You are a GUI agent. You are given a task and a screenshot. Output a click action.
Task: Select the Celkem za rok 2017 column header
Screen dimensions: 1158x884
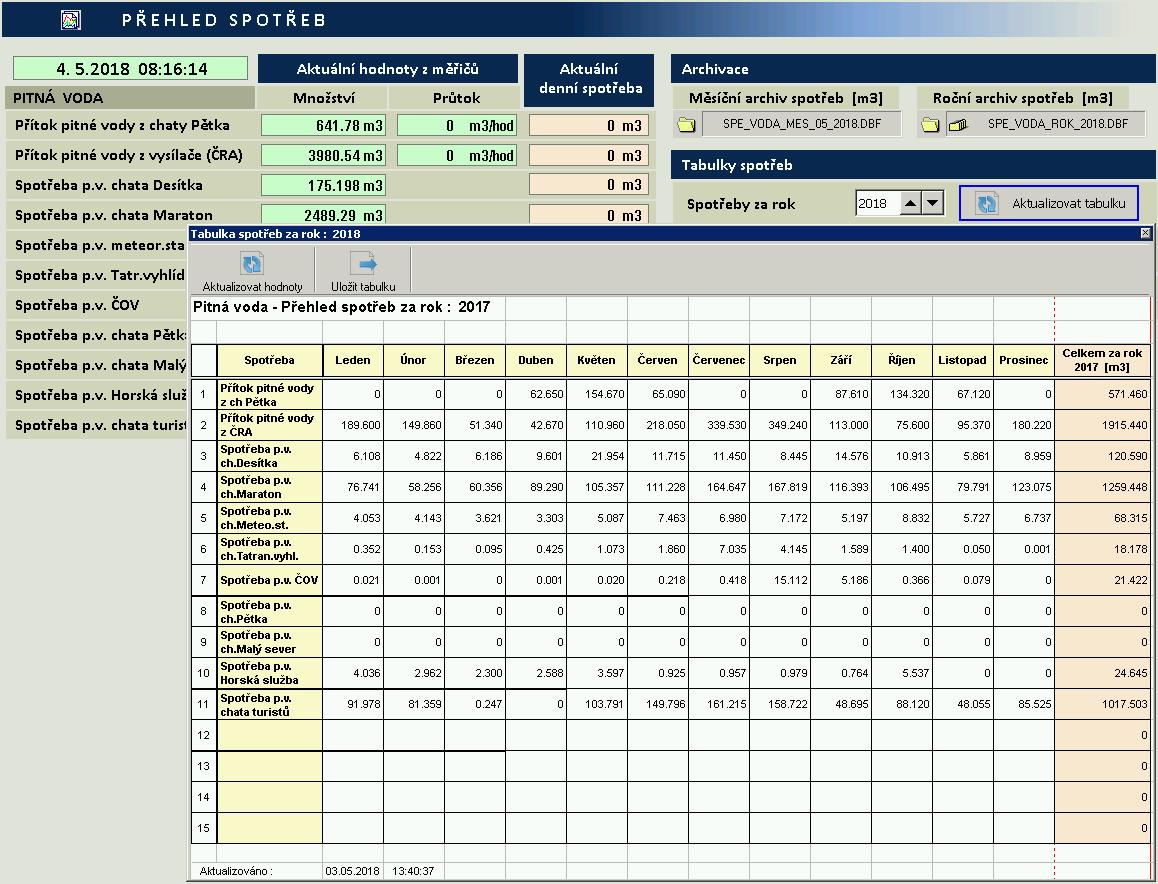pyautogui.click(x=1102, y=360)
